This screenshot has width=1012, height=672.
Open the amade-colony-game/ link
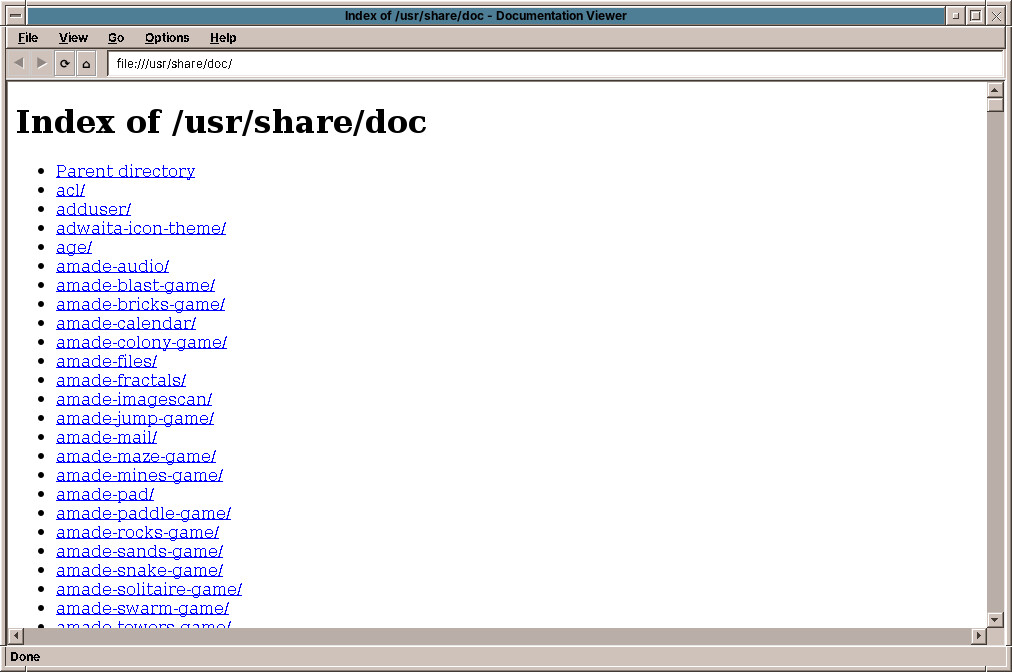(141, 342)
